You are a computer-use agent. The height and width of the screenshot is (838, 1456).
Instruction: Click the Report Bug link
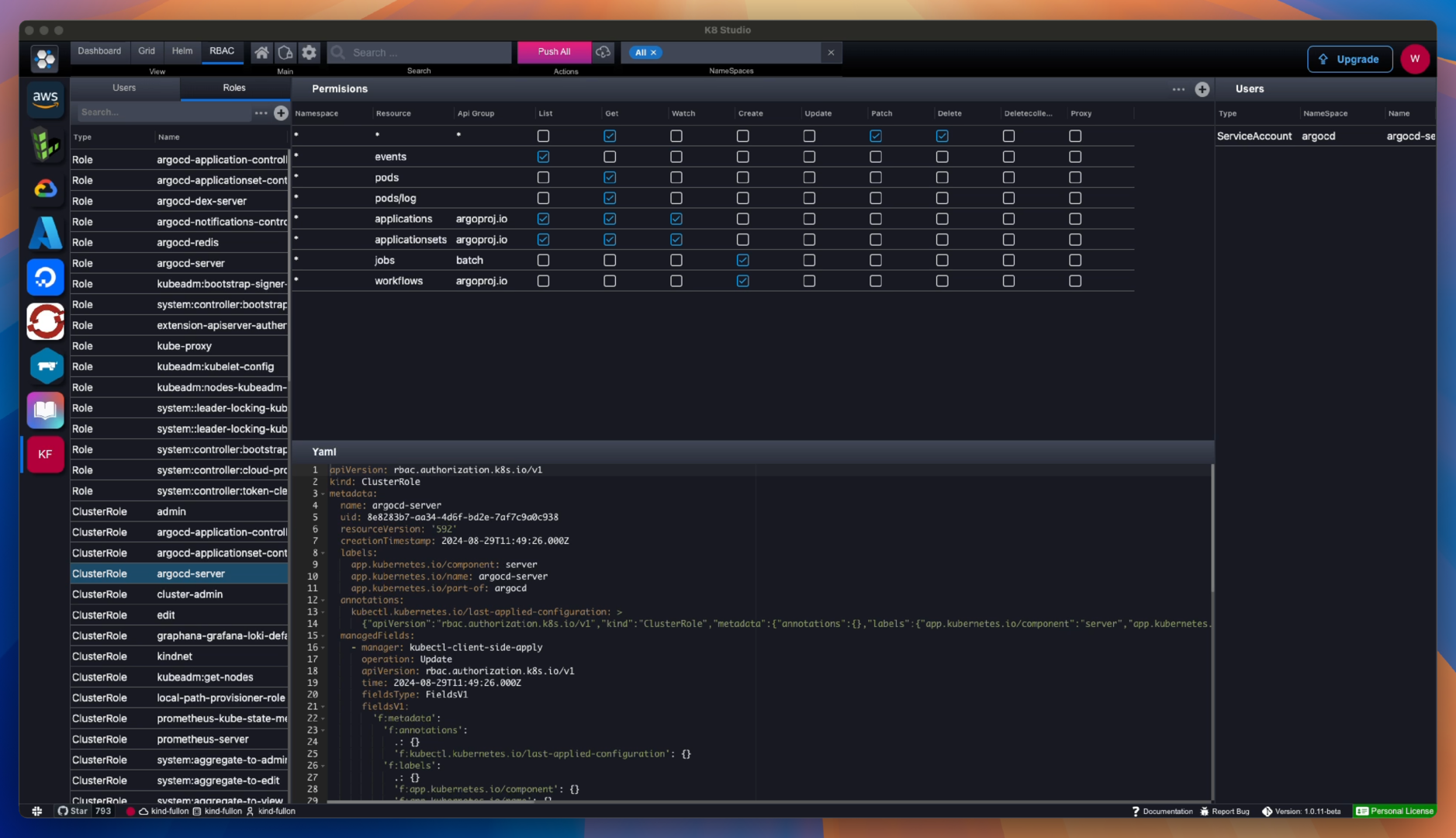[1225, 812]
